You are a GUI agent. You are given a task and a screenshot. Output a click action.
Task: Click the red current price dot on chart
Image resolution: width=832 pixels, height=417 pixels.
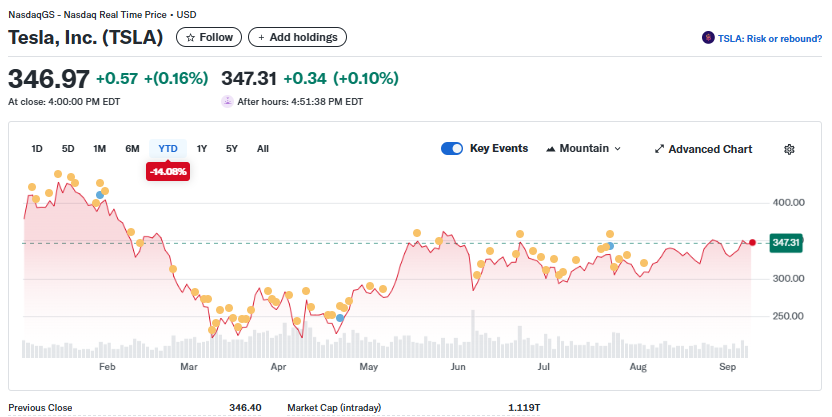752,242
